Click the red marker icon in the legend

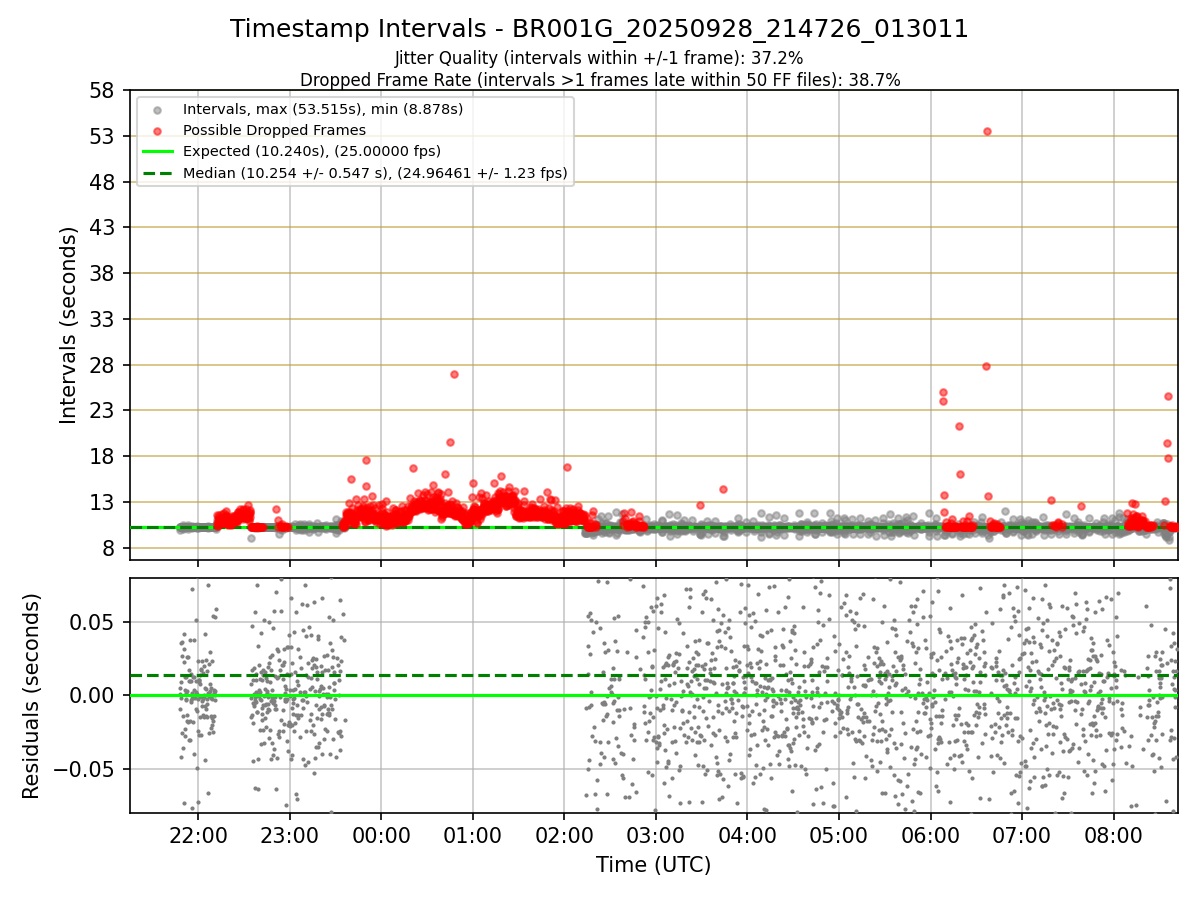tap(158, 130)
